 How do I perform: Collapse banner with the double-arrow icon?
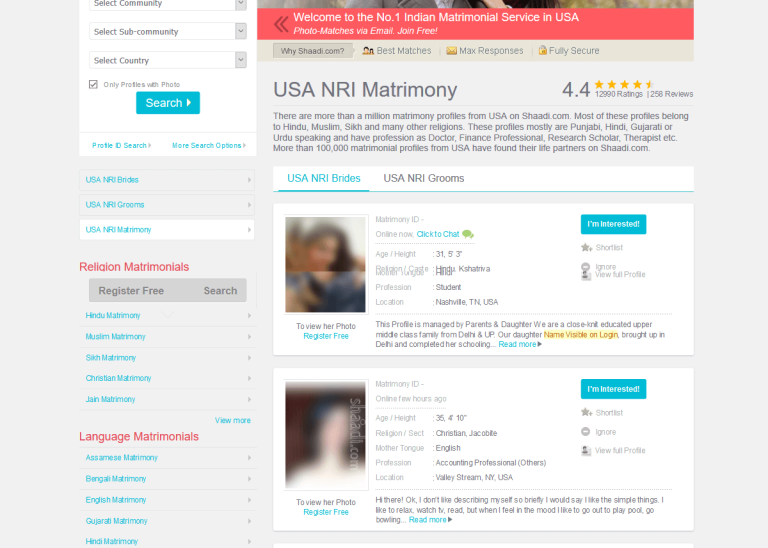tap(281, 24)
